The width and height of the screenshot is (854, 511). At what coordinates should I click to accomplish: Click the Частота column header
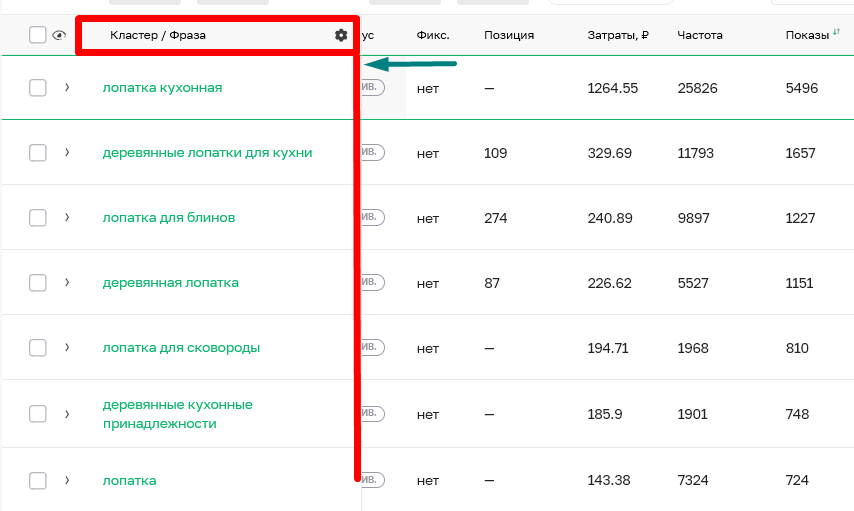tap(700, 35)
